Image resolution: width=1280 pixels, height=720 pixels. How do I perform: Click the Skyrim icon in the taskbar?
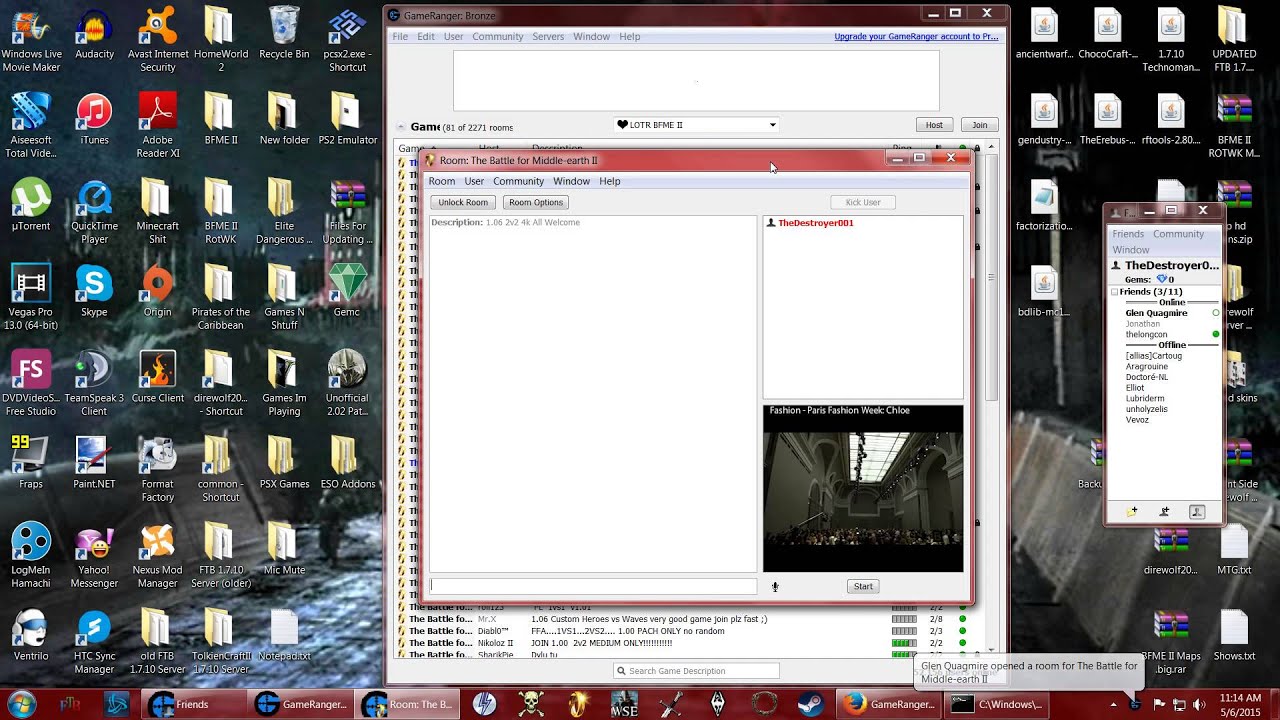[x=717, y=704]
